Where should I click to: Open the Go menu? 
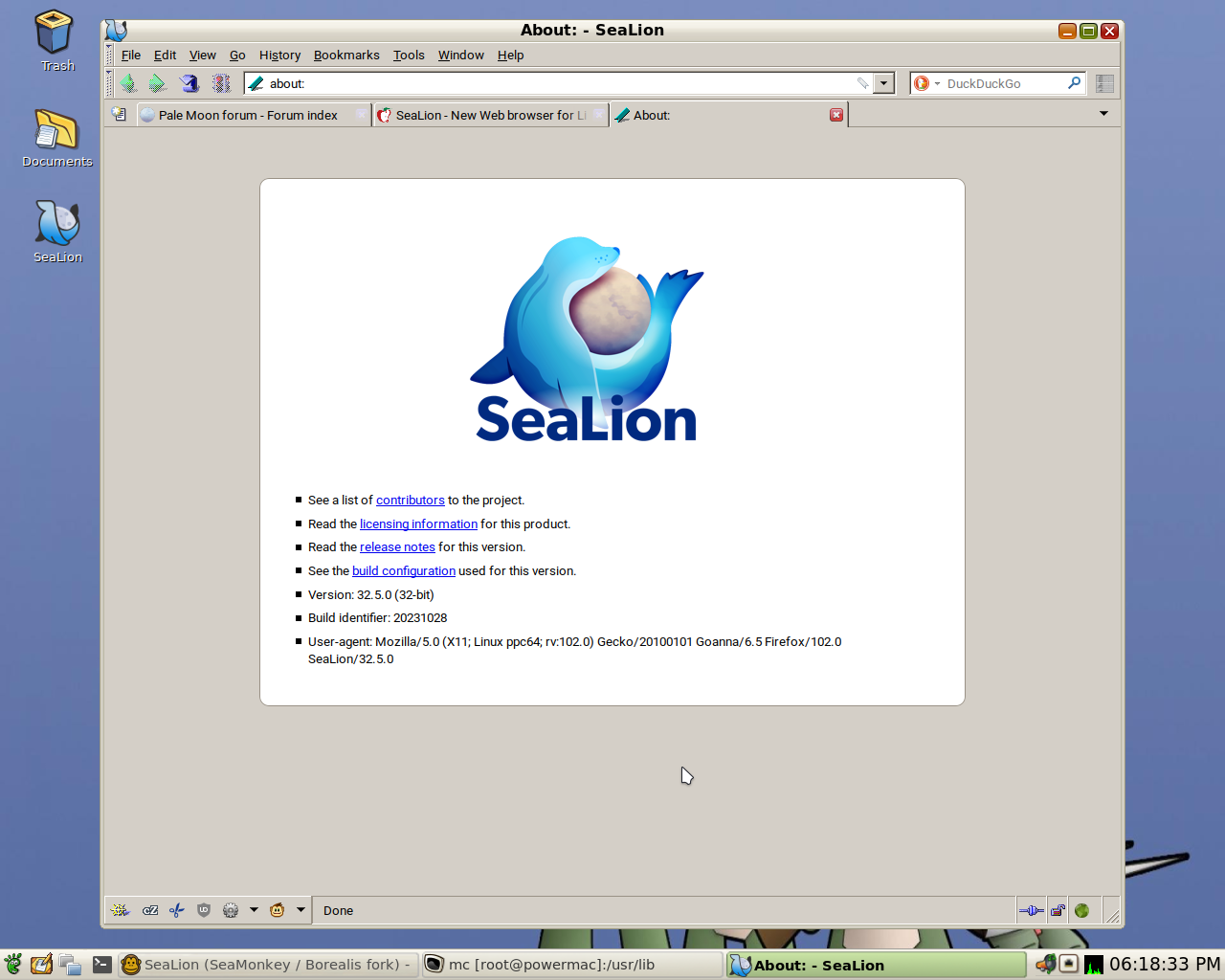coord(237,56)
